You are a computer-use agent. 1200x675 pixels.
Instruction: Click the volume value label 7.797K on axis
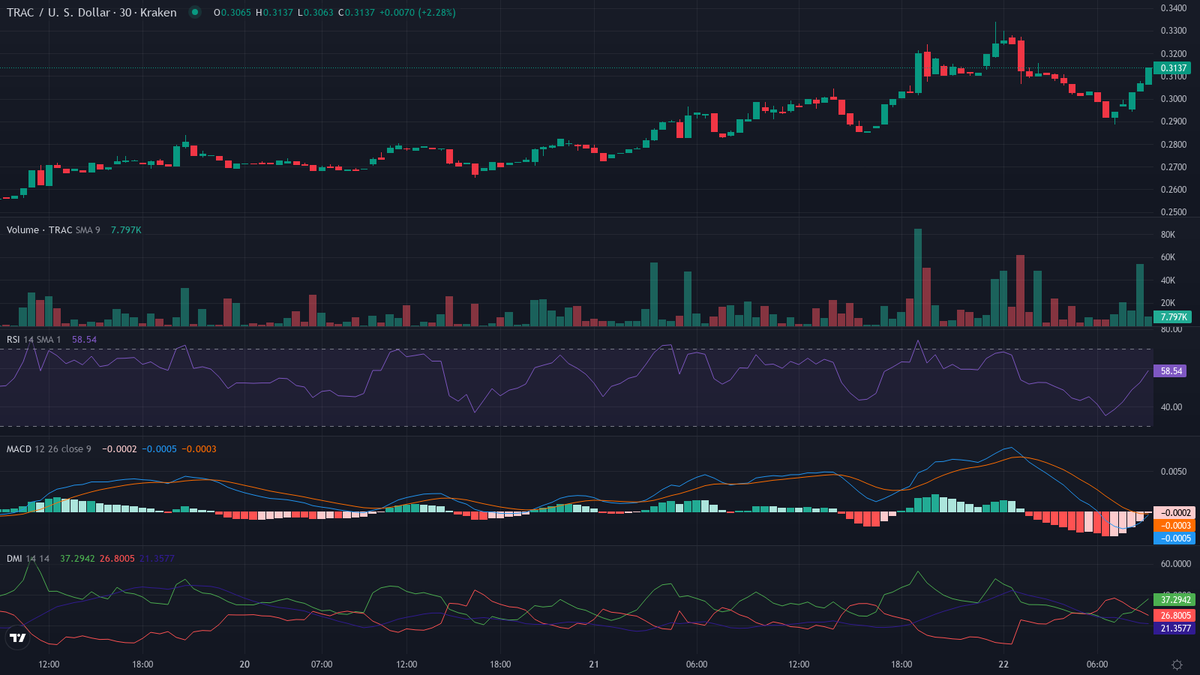(1172, 317)
